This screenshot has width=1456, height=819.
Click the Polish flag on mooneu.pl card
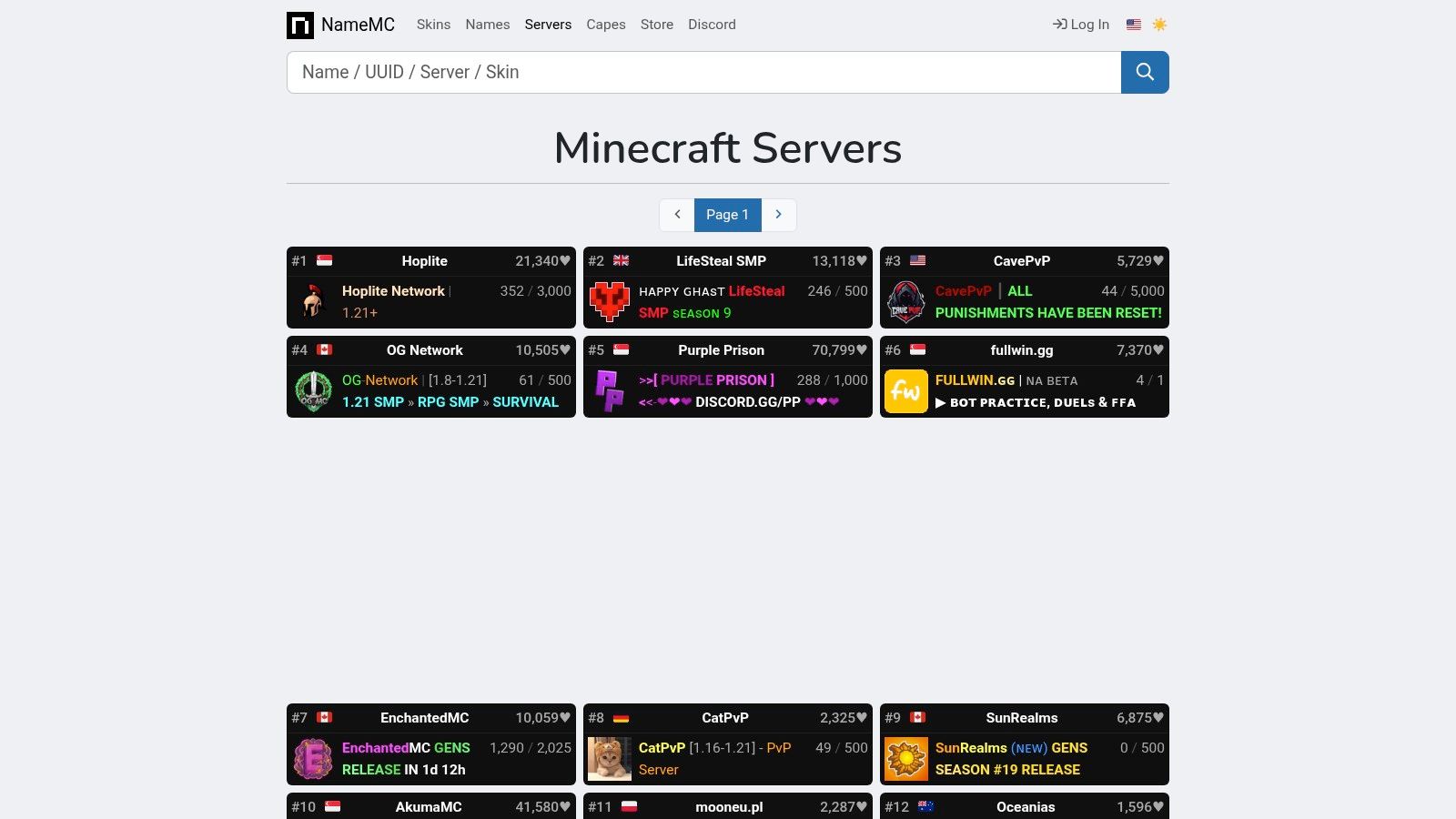pyautogui.click(x=629, y=806)
